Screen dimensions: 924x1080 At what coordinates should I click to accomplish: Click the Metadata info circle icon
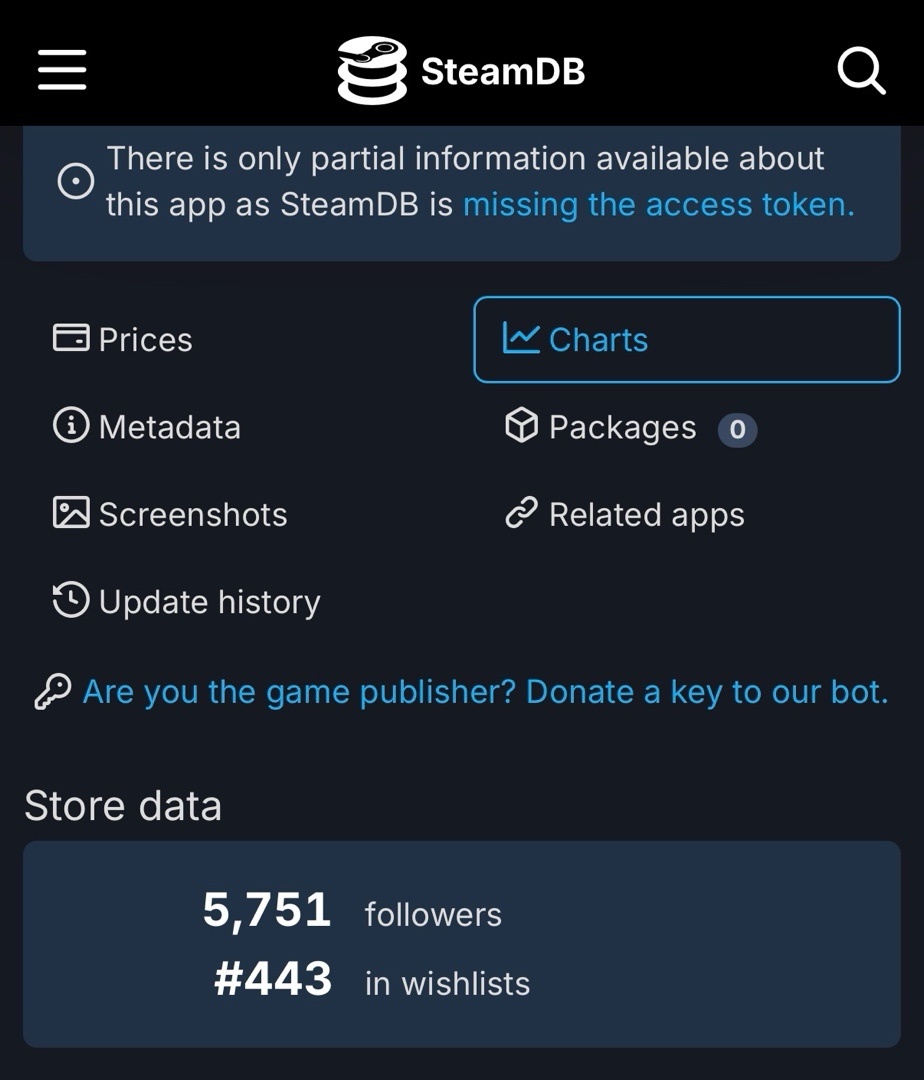(x=71, y=425)
